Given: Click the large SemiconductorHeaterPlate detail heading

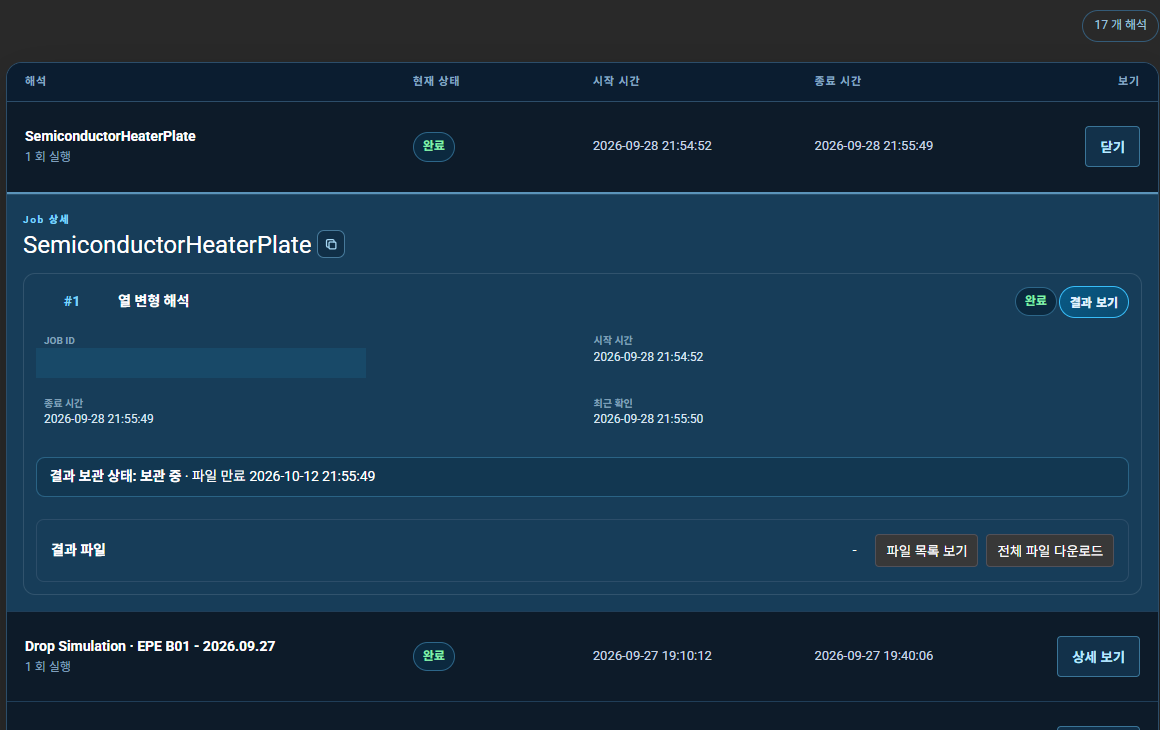Looking at the screenshot, I should [167, 245].
